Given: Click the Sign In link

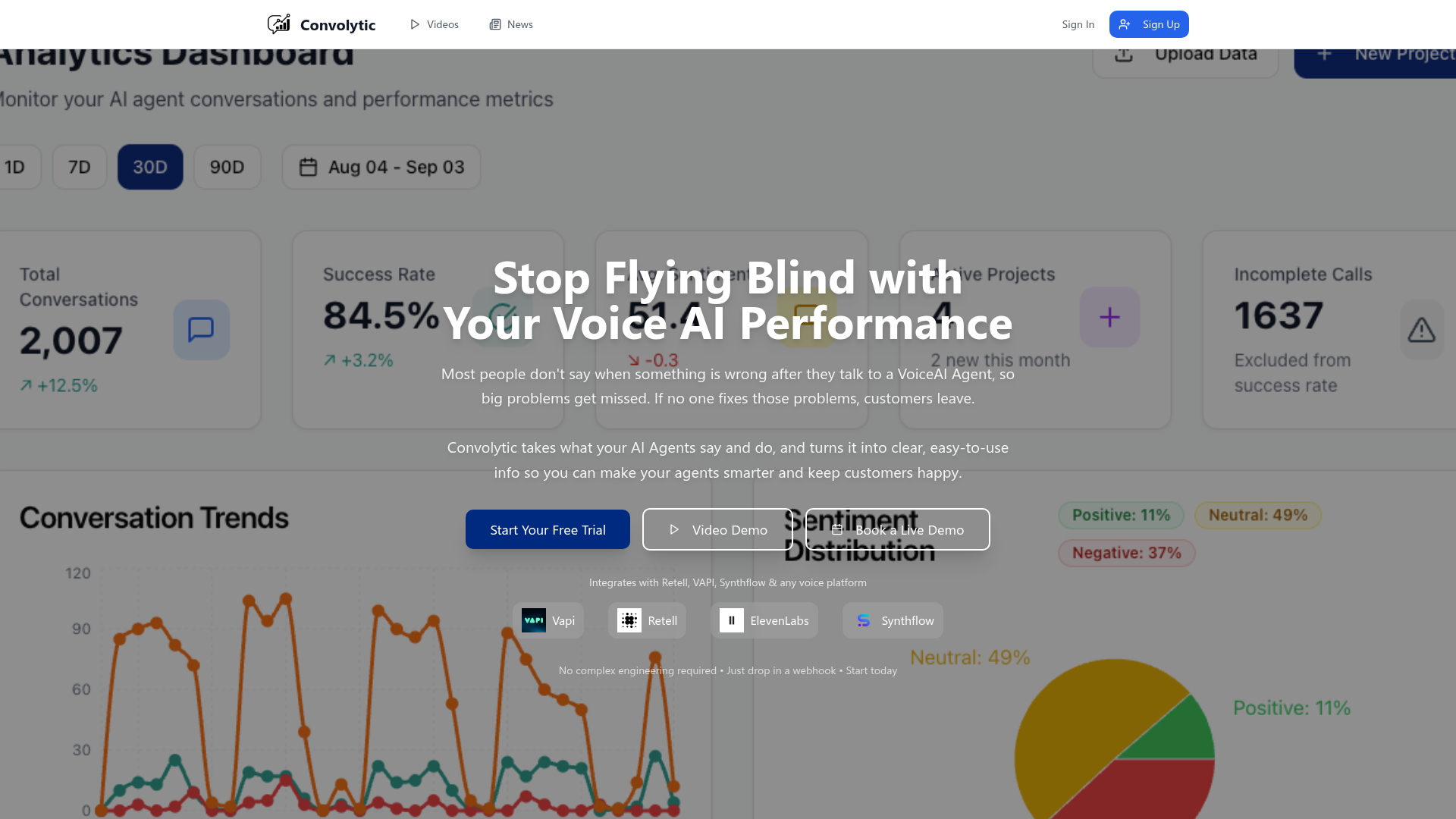Looking at the screenshot, I should click(1078, 24).
